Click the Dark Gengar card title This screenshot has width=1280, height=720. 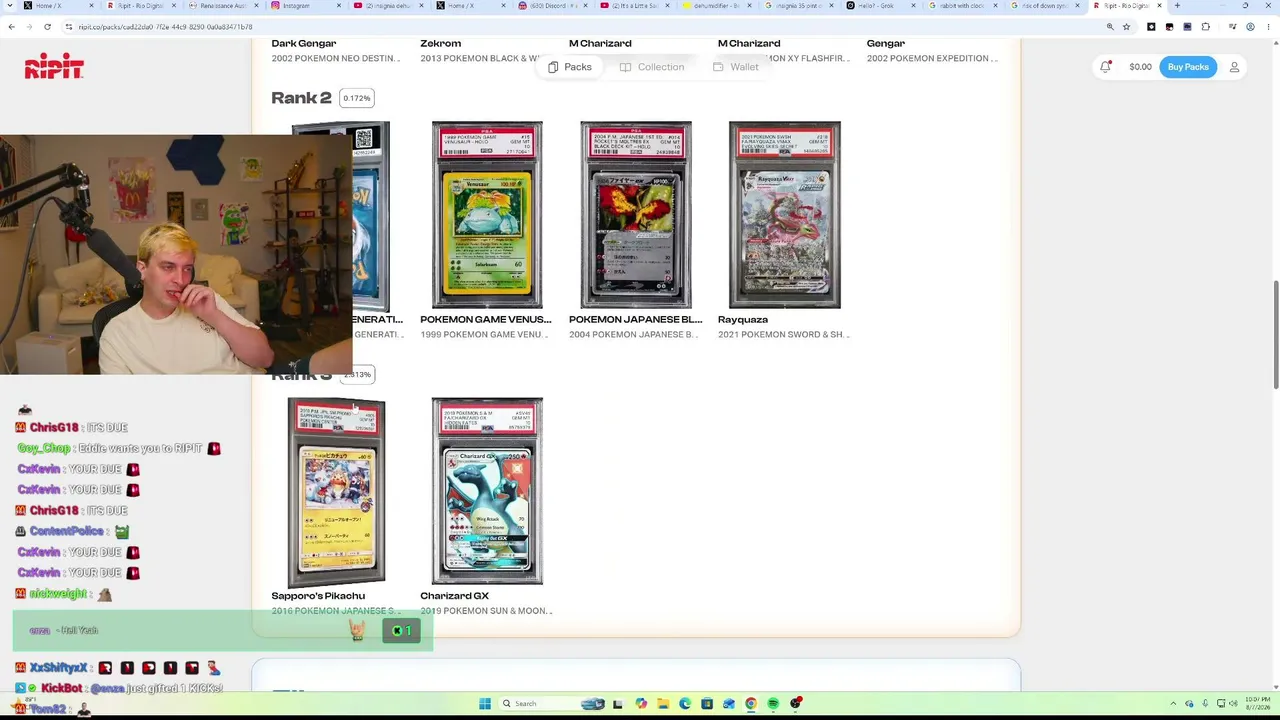[x=304, y=44]
